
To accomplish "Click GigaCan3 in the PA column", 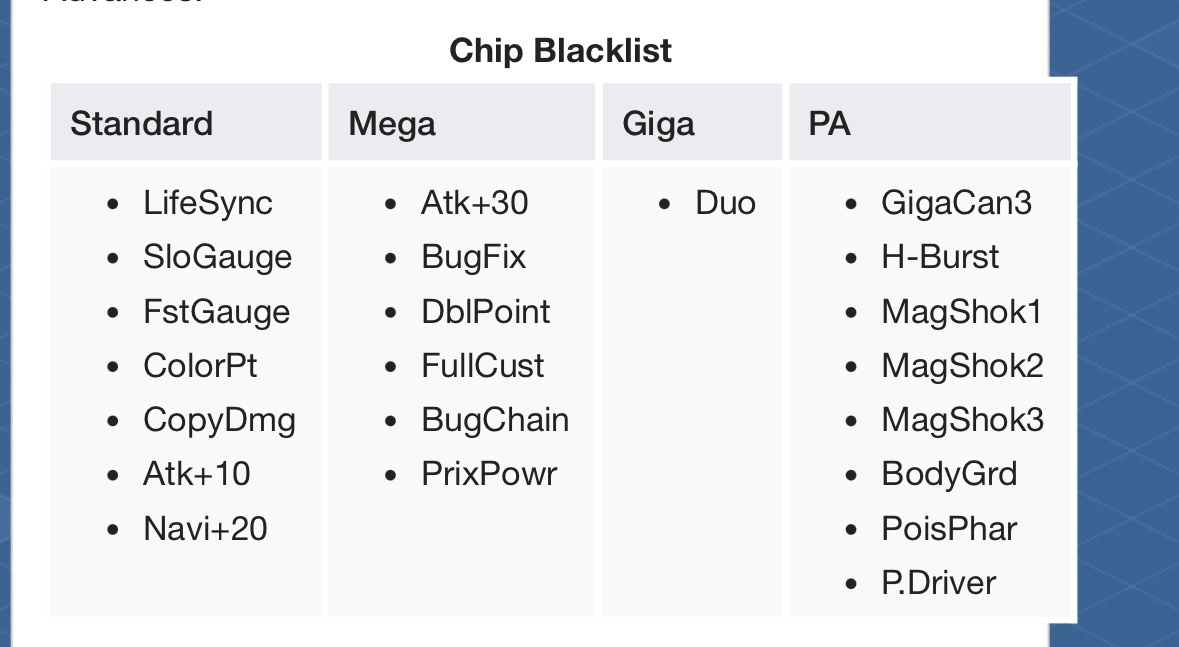I will (x=956, y=203).
